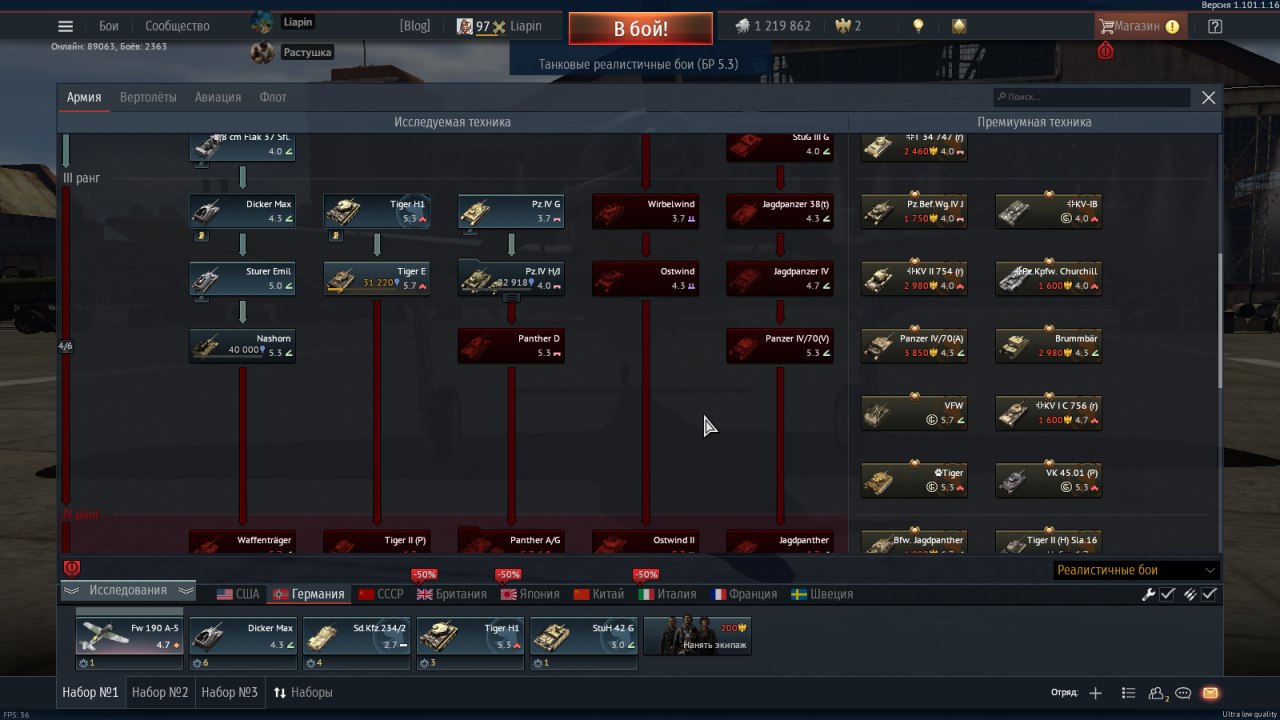Select Fw 190 A-5 crew slot

click(129, 636)
